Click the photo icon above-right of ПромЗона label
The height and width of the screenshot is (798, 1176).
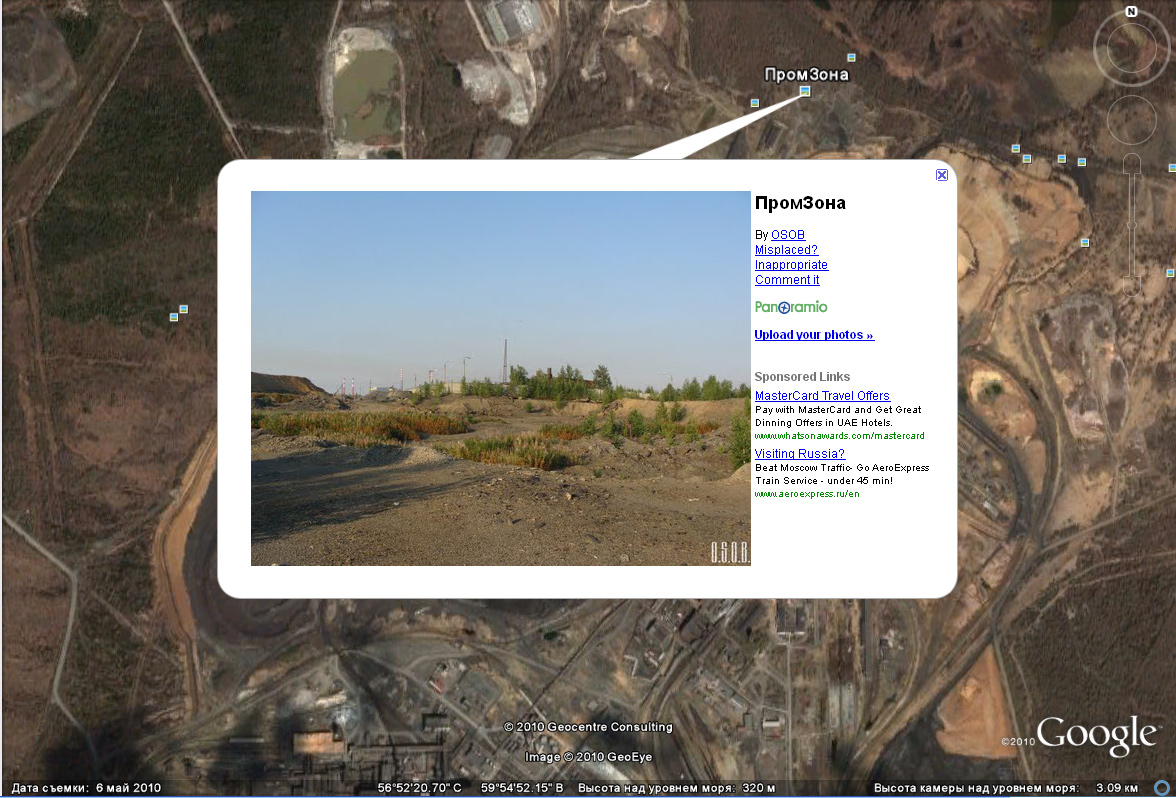[x=851, y=57]
